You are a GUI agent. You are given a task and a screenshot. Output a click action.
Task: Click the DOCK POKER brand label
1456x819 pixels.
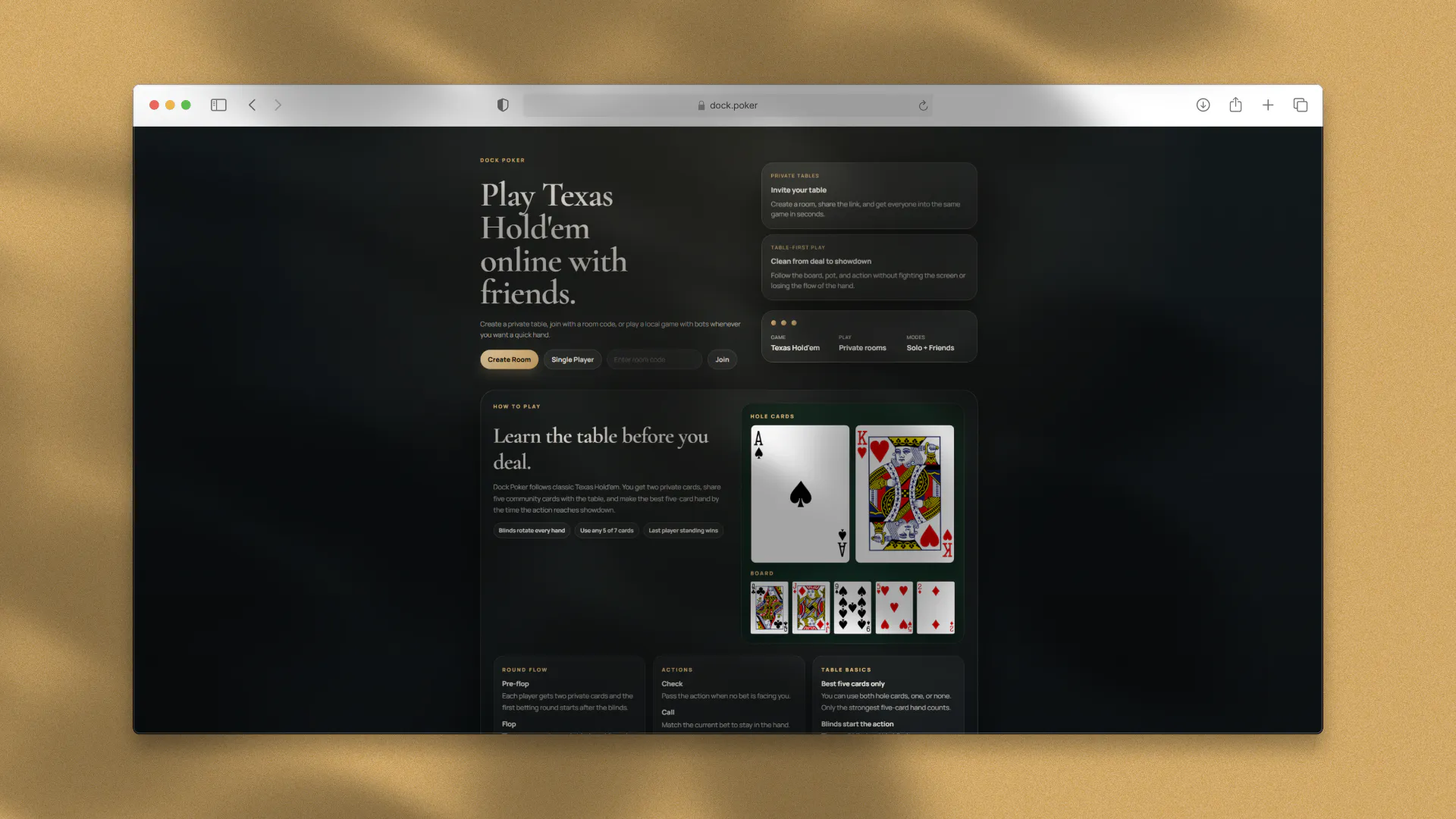[502, 161]
